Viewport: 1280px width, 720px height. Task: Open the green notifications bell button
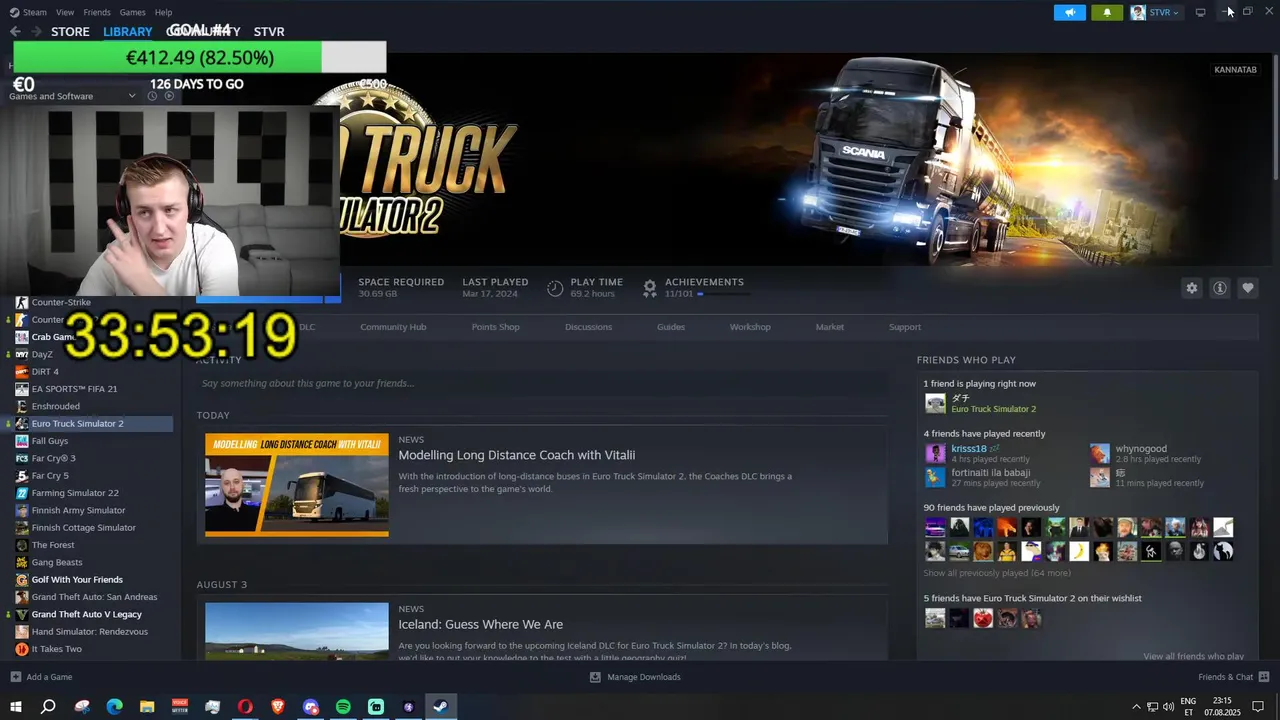click(1107, 12)
